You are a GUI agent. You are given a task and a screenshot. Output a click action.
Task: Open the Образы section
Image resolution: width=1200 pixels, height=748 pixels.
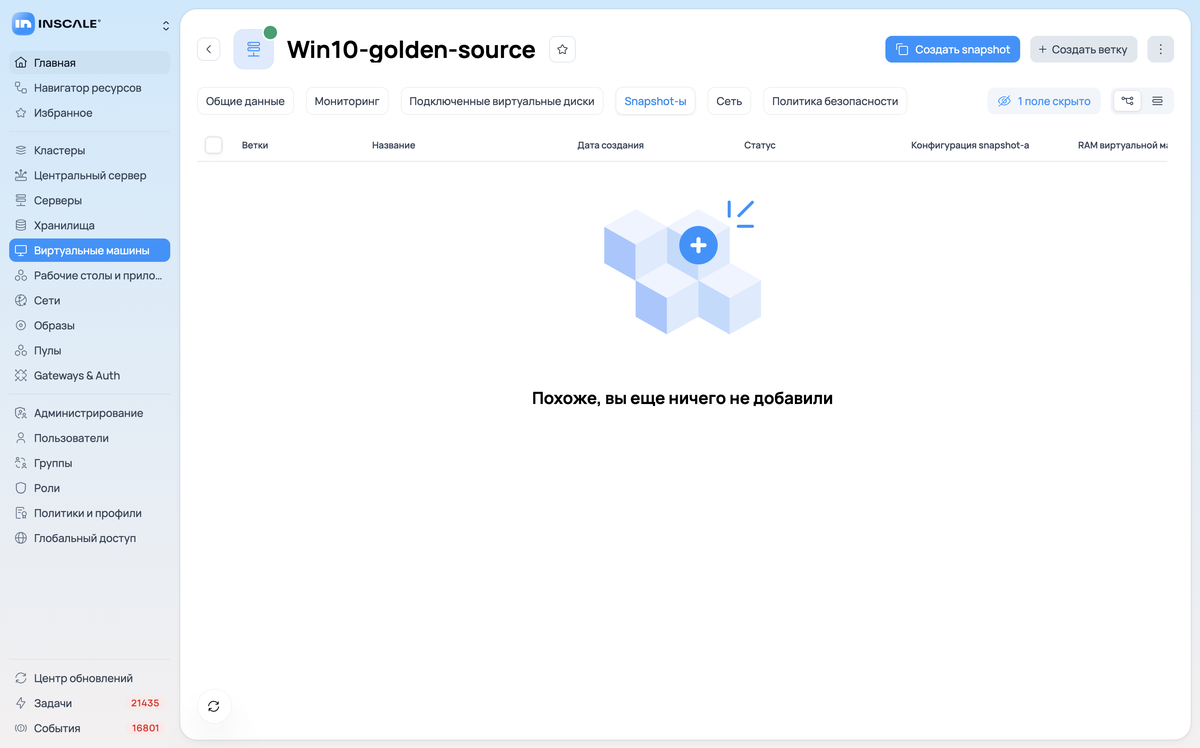point(90,326)
